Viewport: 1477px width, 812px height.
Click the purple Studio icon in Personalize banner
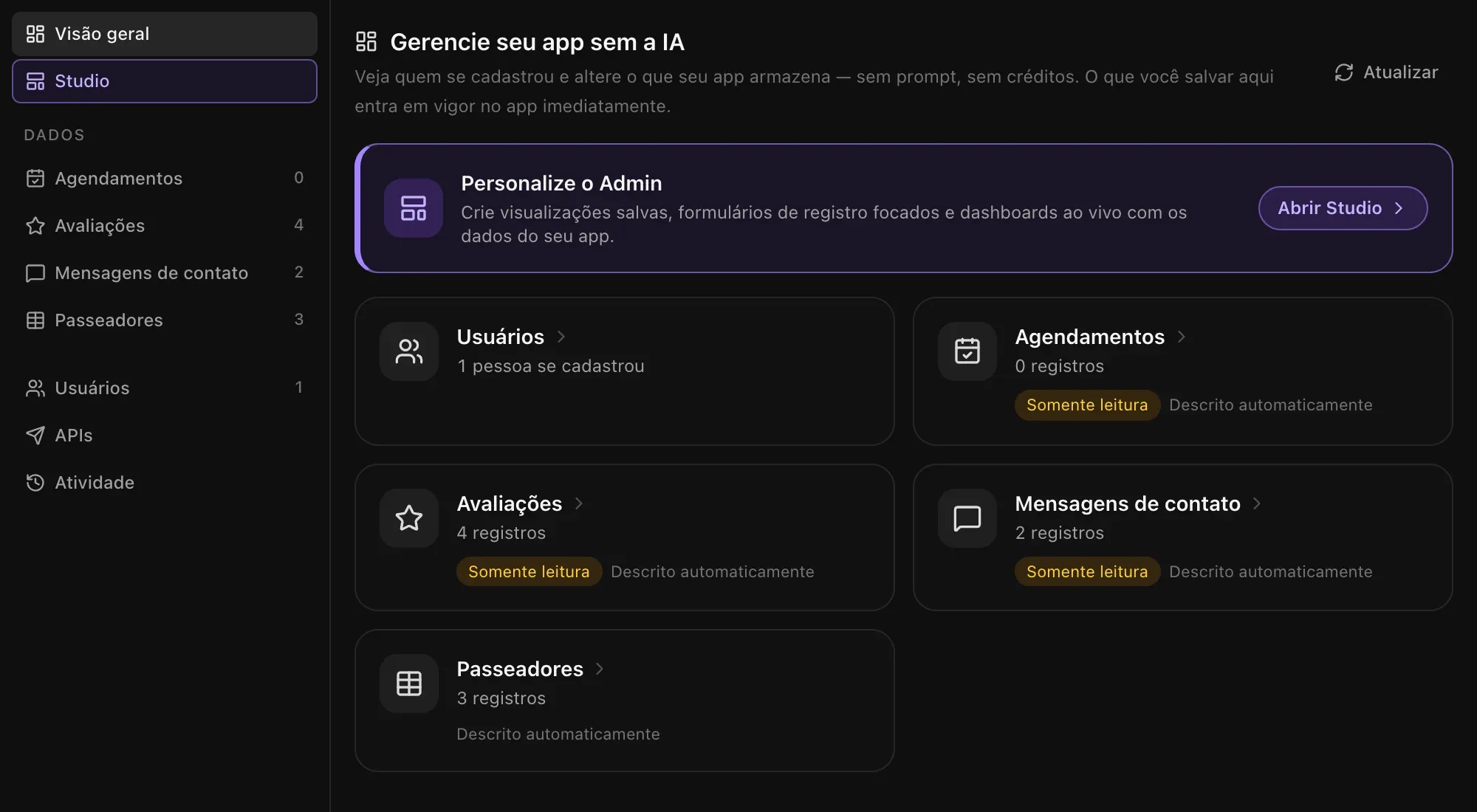pos(414,208)
